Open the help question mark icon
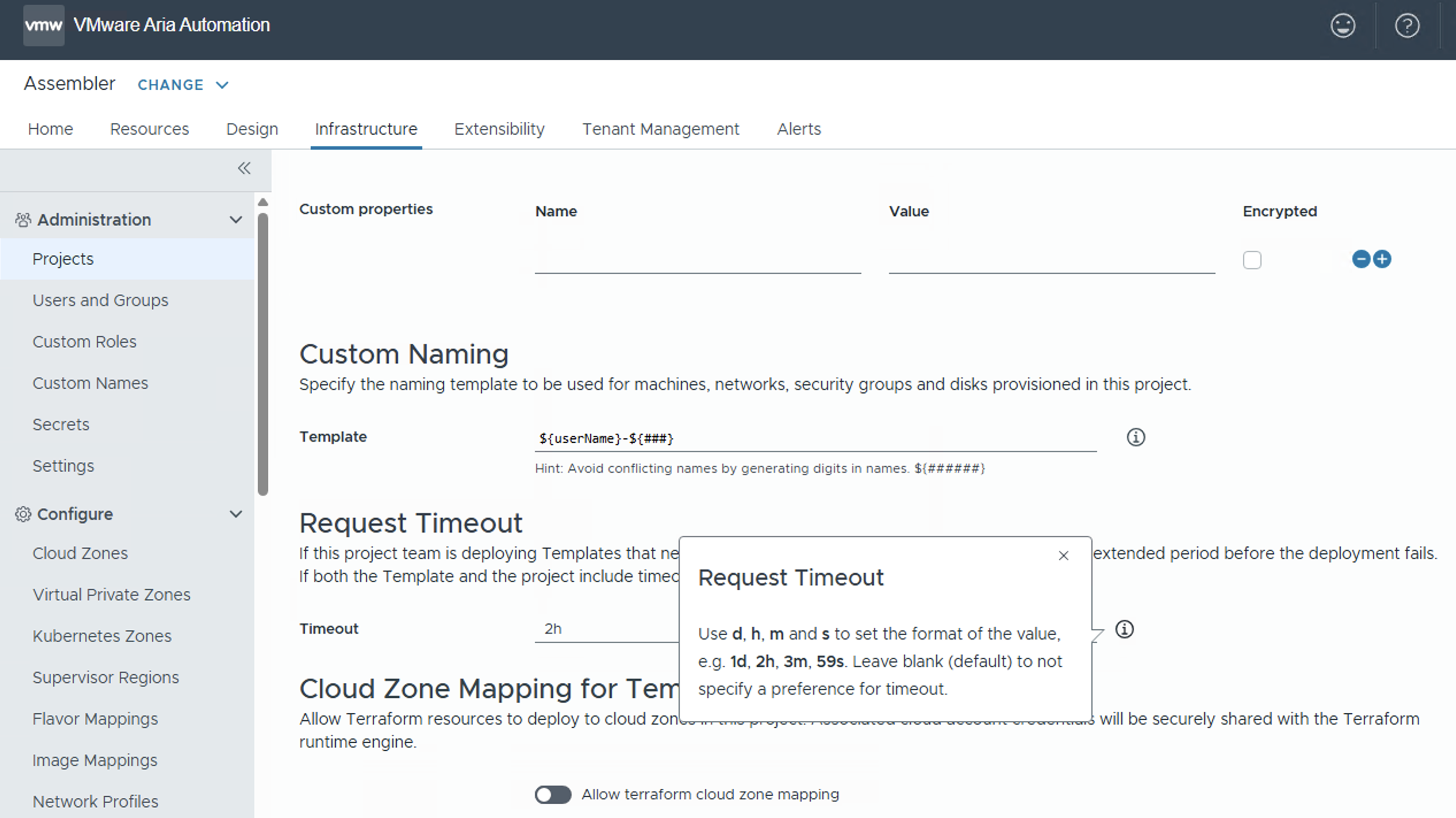 [1407, 26]
